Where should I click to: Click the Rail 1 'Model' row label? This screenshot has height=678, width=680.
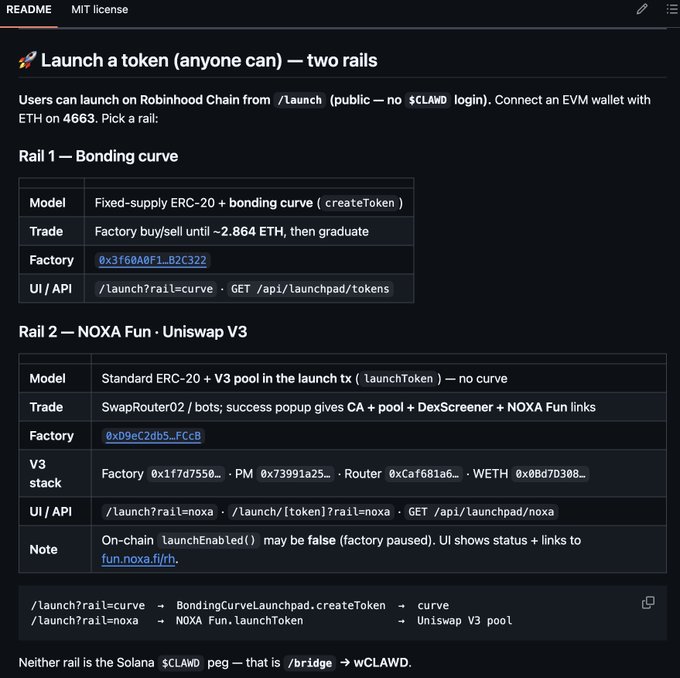pos(47,203)
